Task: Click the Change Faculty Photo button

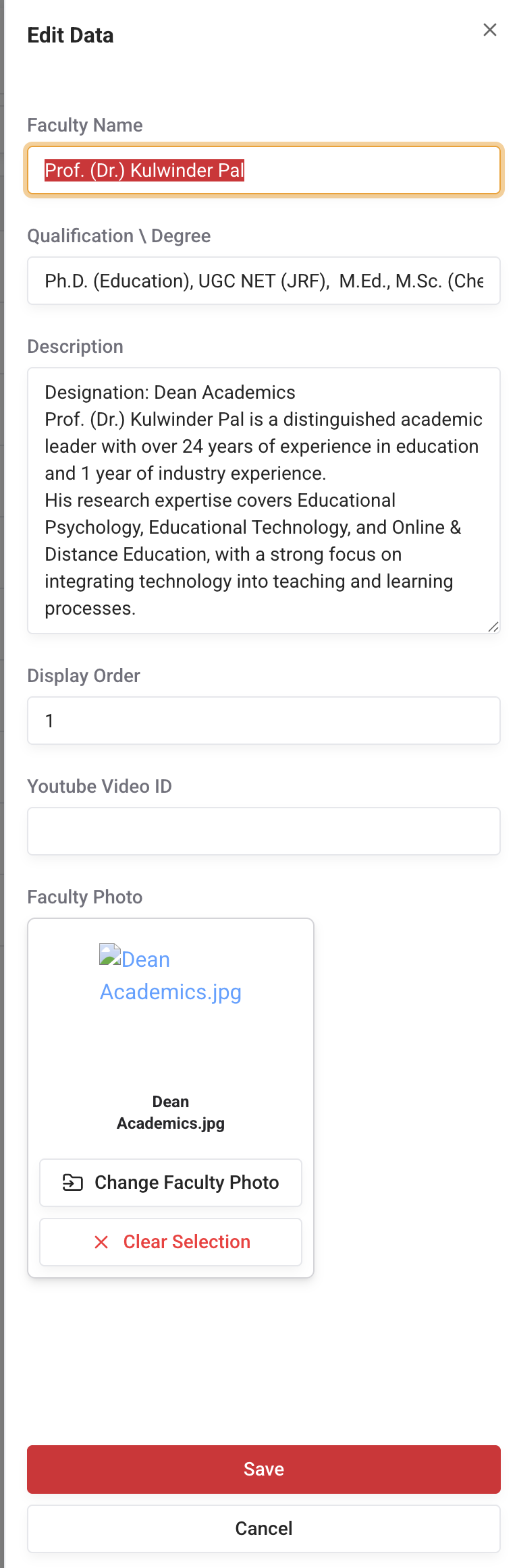Action: coord(170,1182)
